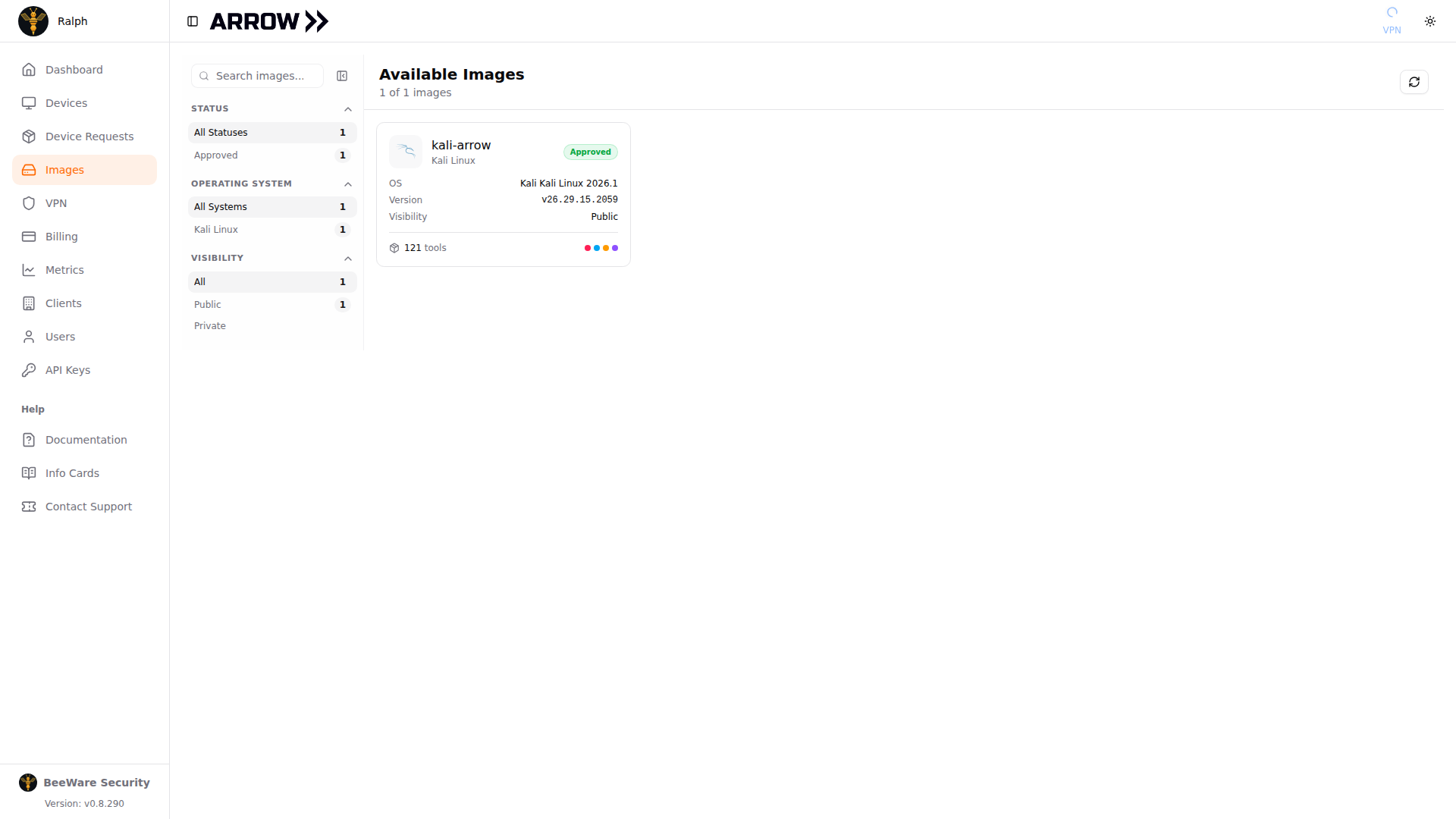This screenshot has width=1456, height=819.
Task: Open Info Cards
Action: tap(84, 473)
